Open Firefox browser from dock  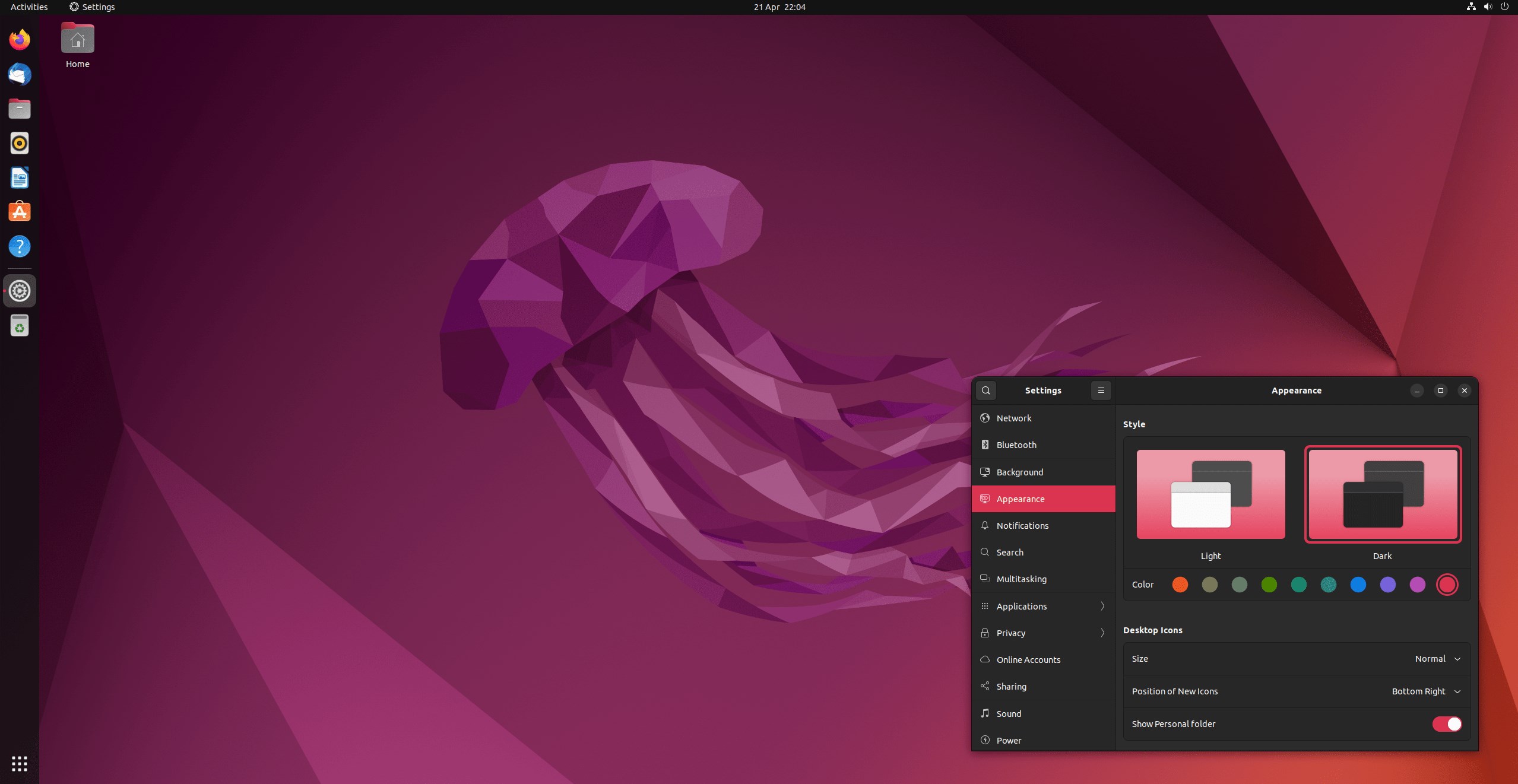[19, 40]
